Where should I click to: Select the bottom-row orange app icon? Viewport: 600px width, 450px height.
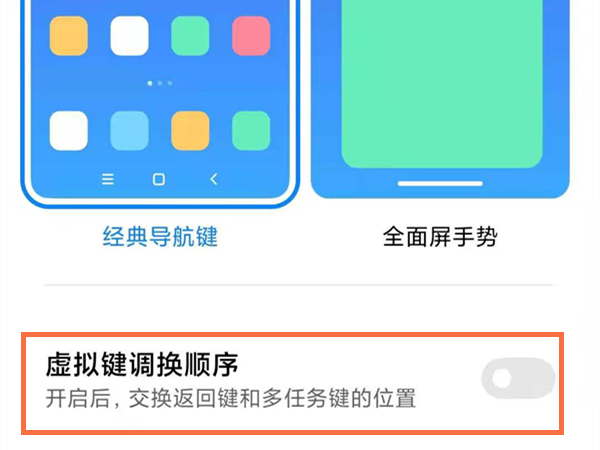[190, 130]
